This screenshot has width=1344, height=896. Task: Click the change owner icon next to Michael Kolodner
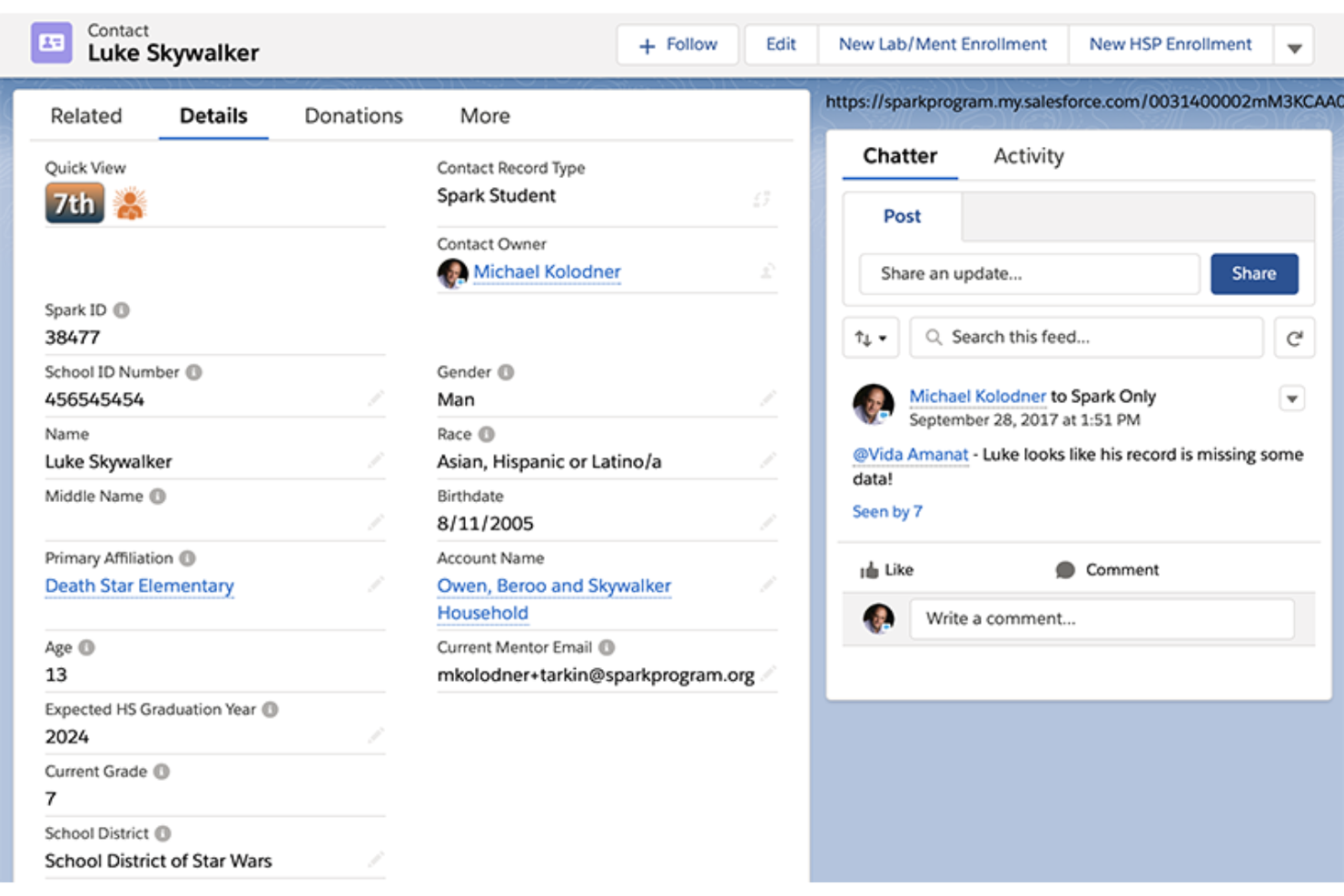pos(767,270)
